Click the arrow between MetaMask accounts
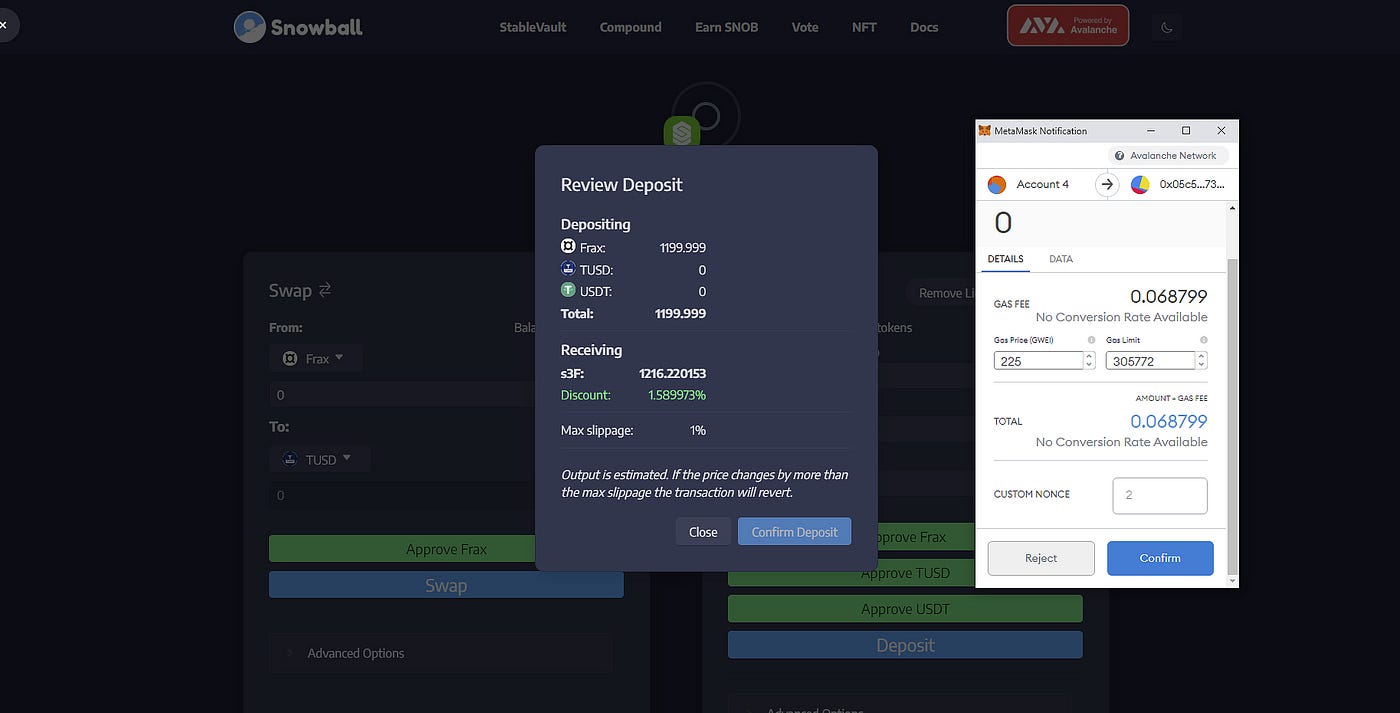The image size is (1400, 713). click(1106, 184)
